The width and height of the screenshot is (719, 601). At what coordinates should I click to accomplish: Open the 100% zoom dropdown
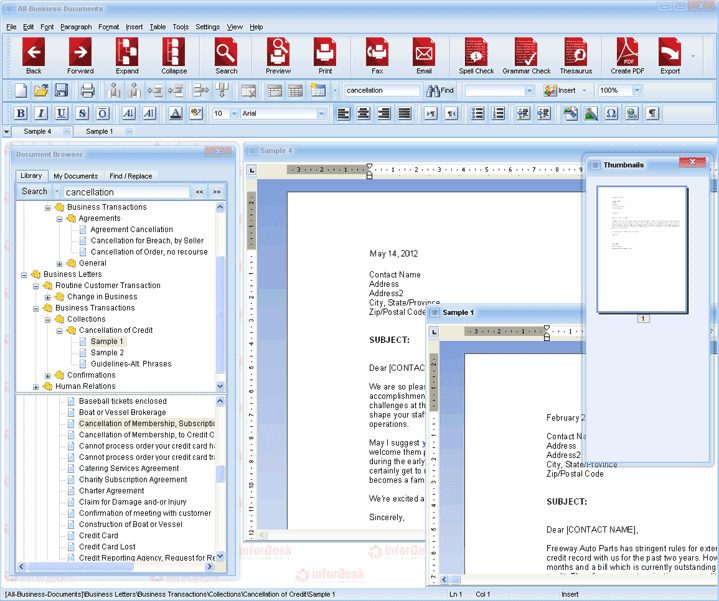pos(637,91)
